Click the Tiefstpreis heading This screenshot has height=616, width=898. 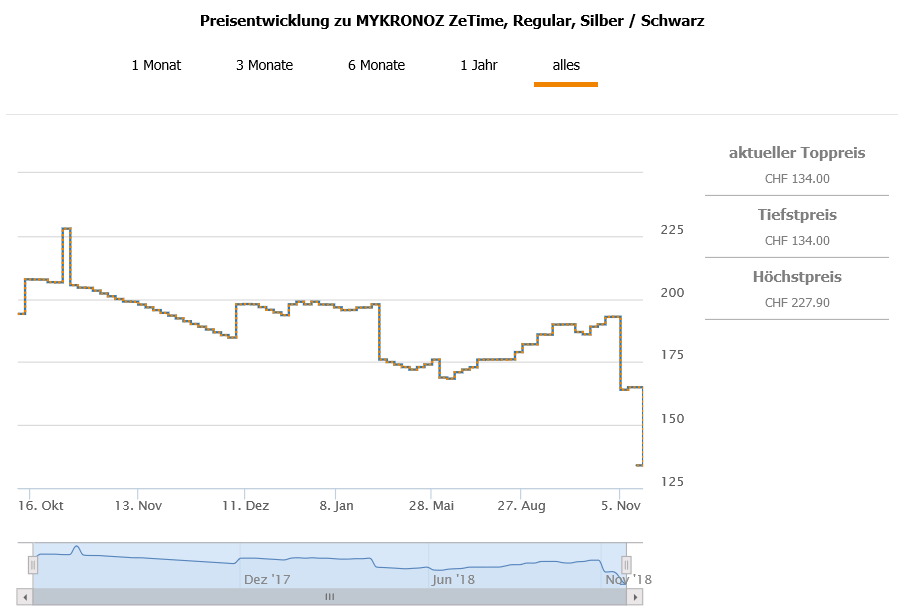pyautogui.click(x=797, y=215)
